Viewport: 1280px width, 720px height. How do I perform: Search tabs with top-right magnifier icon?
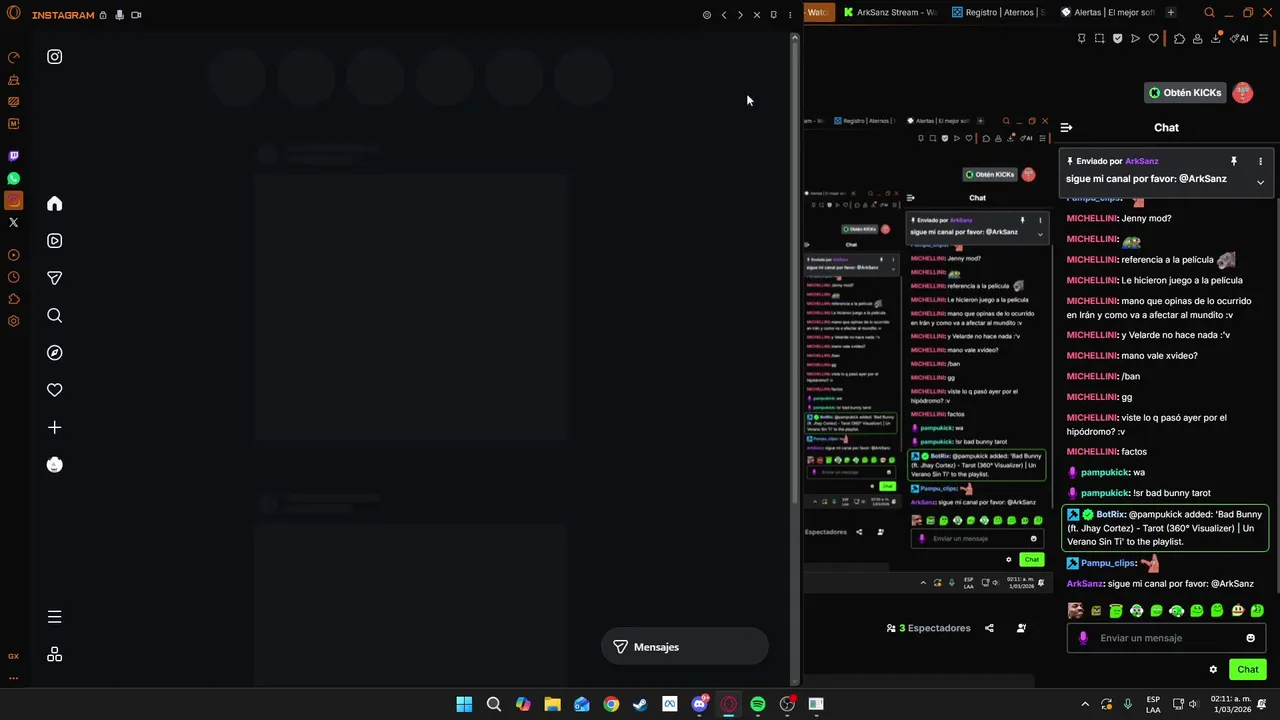click(1209, 13)
